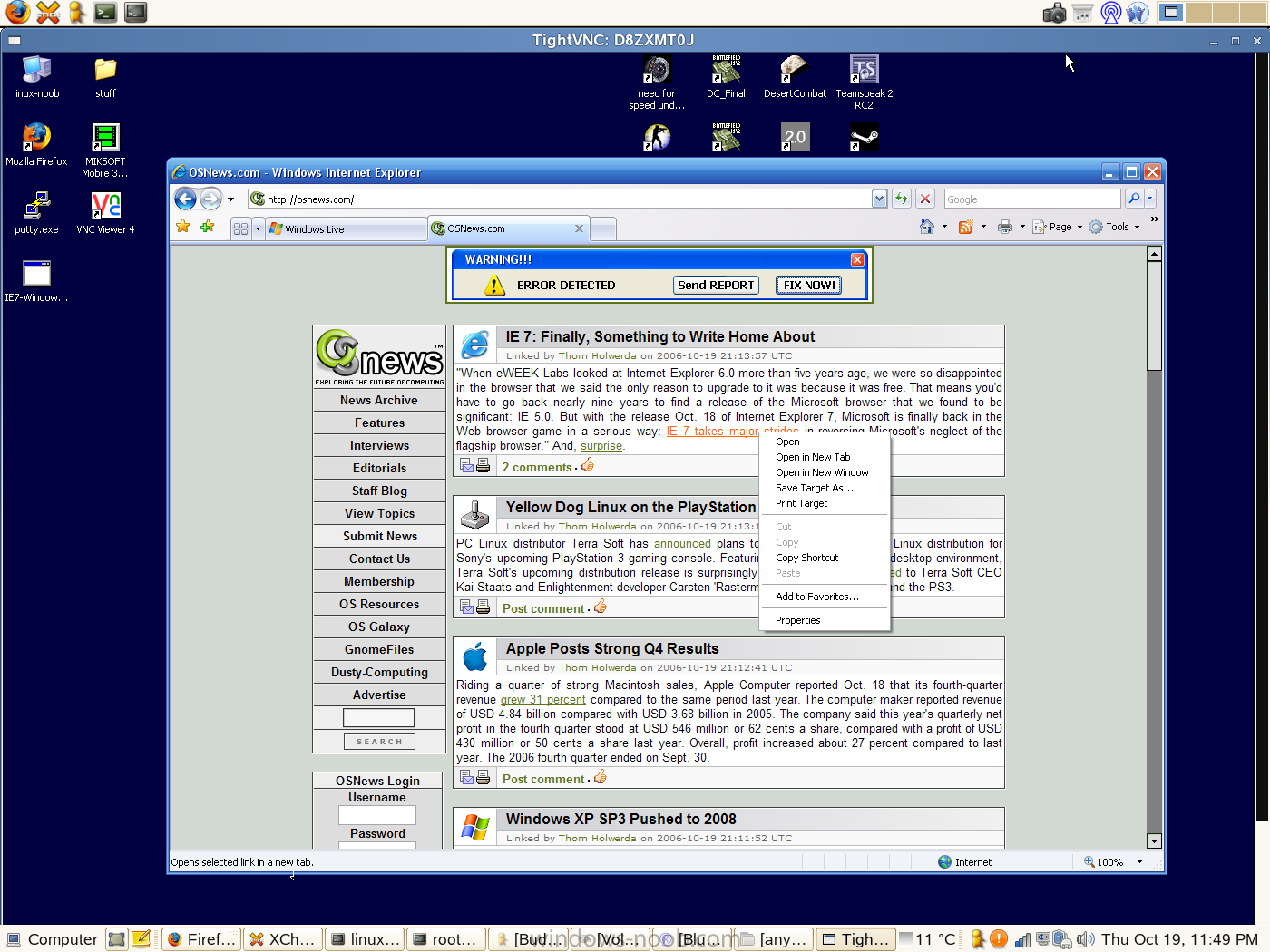
Task: Focus the Google search box
Action: tap(1032, 199)
